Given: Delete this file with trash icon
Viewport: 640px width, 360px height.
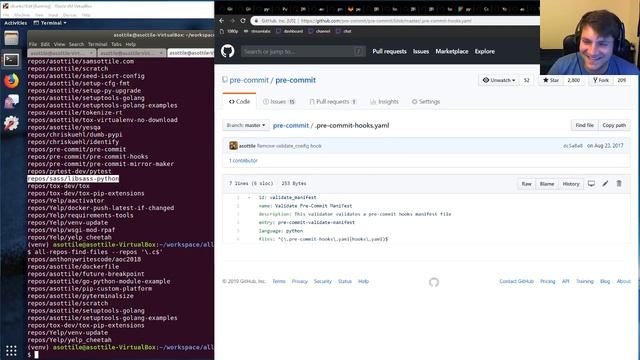Looking at the screenshot, I should [619, 184].
